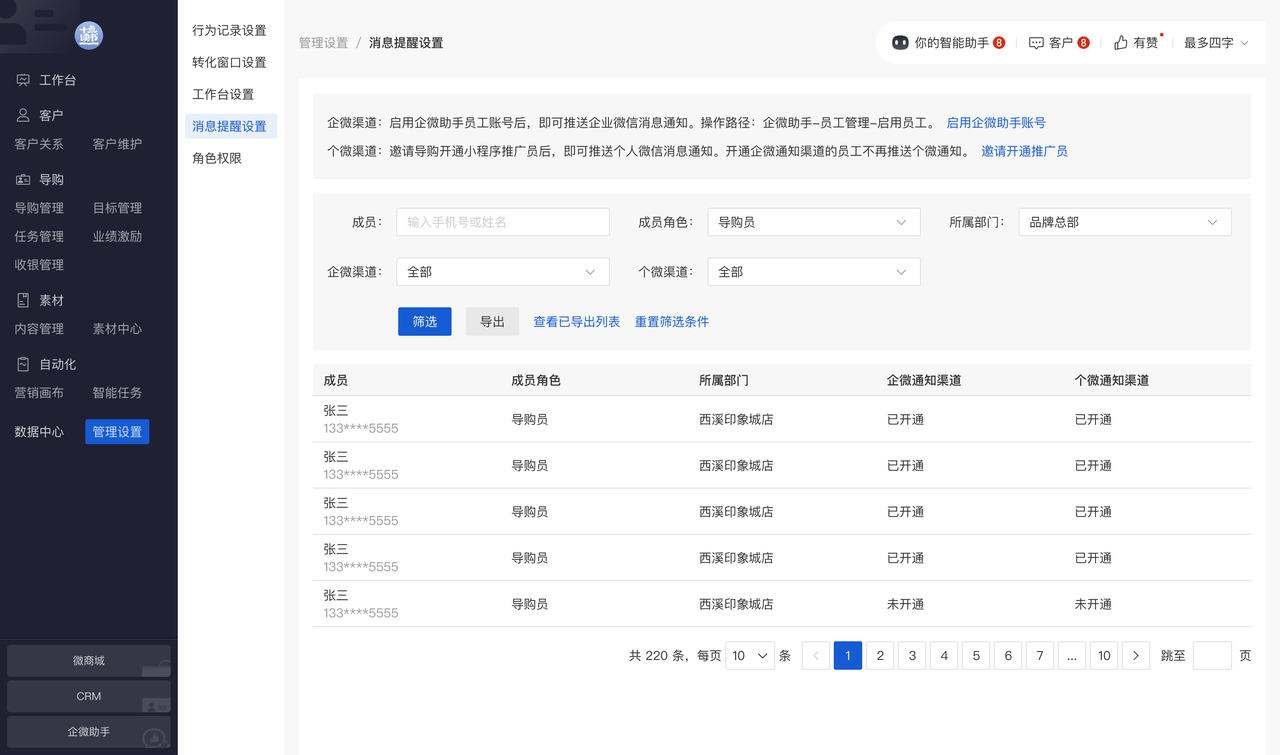1280x755 pixels.
Task: Open 内容管理 in the sidebar
Action: (x=39, y=329)
